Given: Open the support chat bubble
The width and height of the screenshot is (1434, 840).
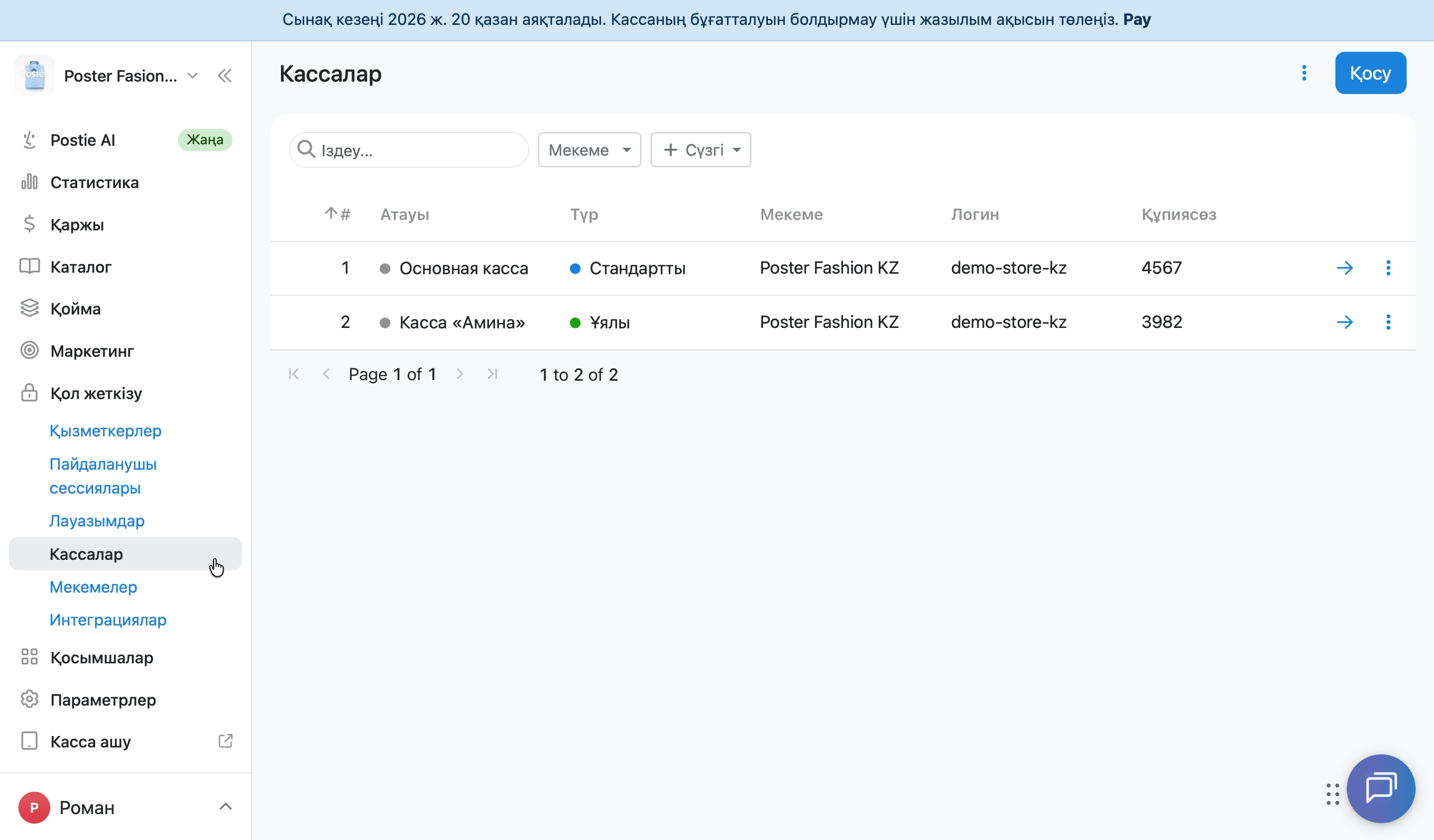Looking at the screenshot, I should (1381, 788).
